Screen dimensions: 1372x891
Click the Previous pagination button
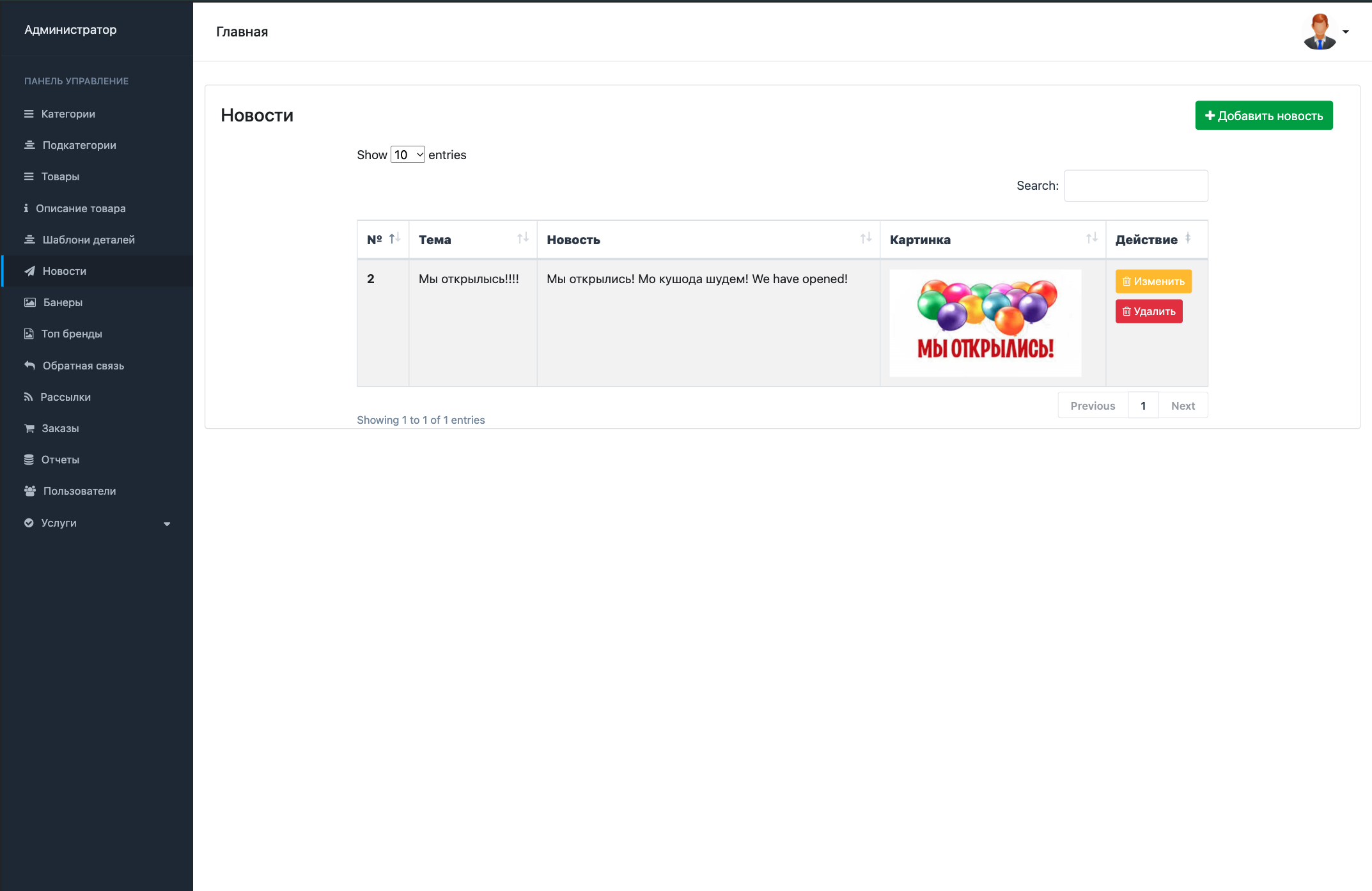[1093, 406]
